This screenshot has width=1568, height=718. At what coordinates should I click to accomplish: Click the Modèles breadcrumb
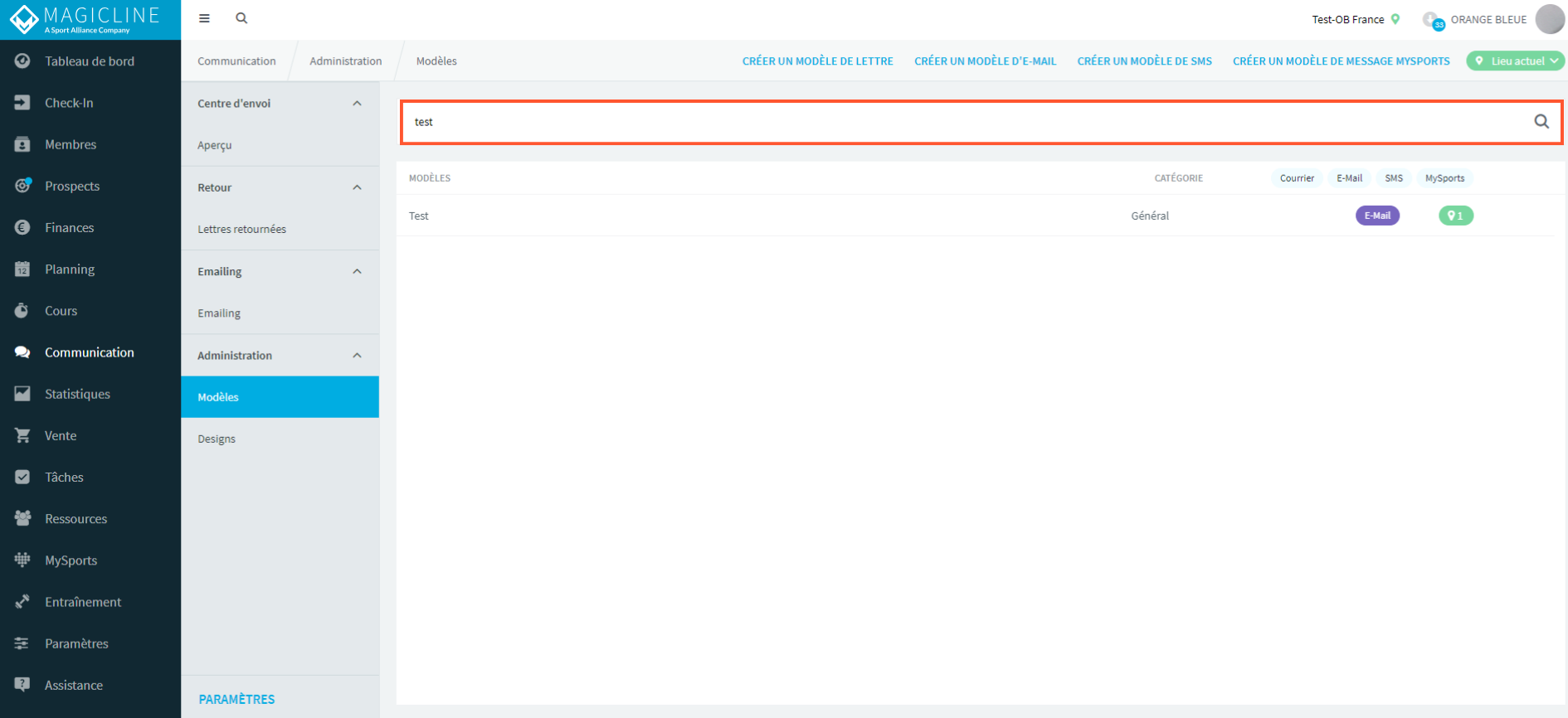436,61
